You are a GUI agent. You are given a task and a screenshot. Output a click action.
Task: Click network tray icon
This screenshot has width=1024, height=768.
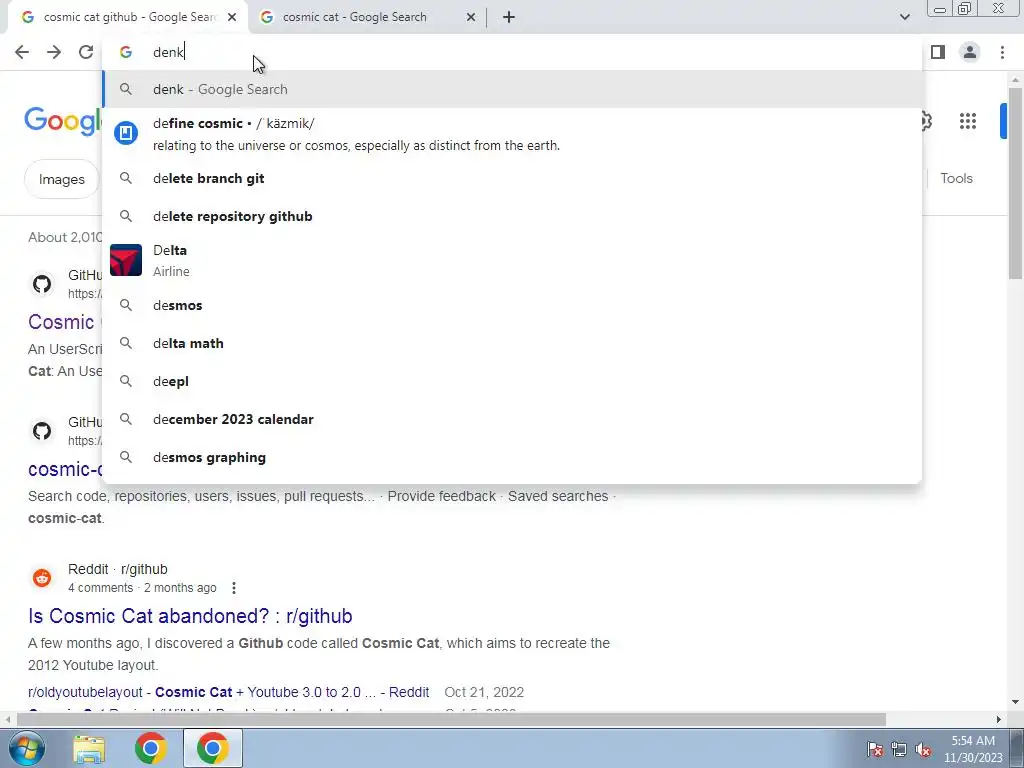coord(899,749)
